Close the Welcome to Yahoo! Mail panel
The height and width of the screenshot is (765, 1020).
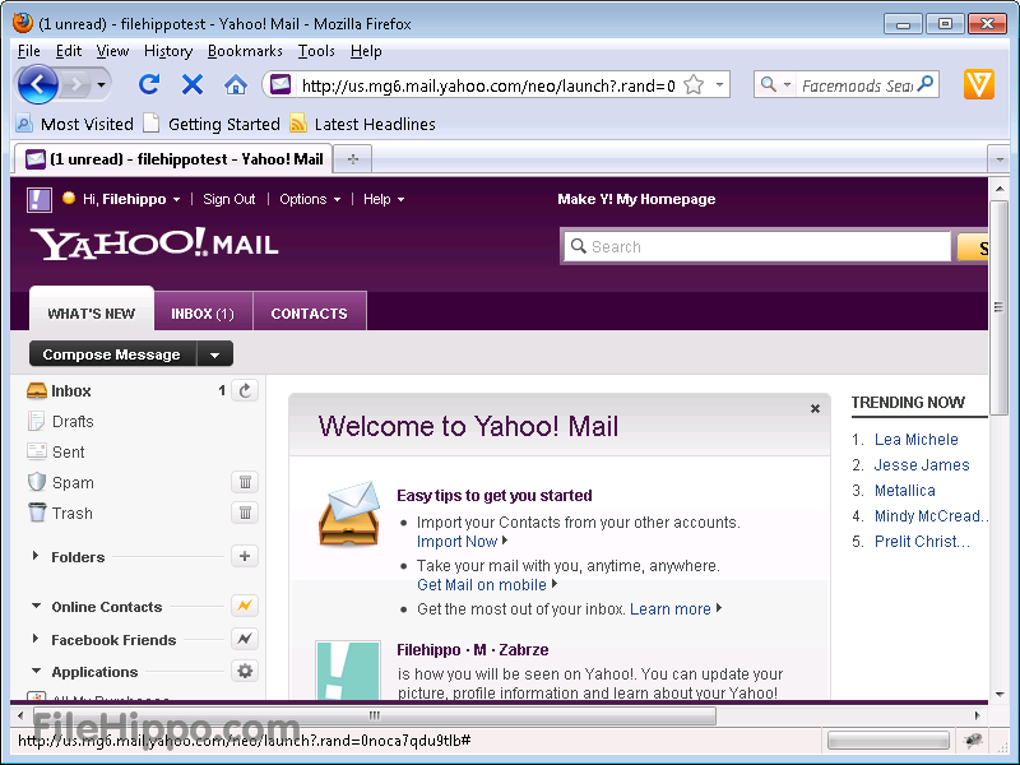815,408
